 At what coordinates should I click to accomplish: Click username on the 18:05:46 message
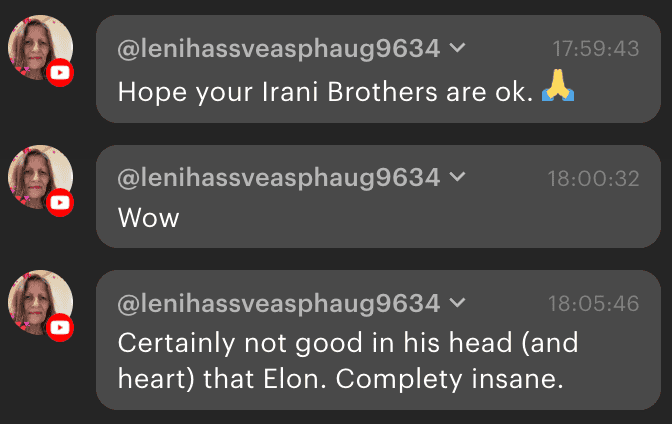coord(278,302)
